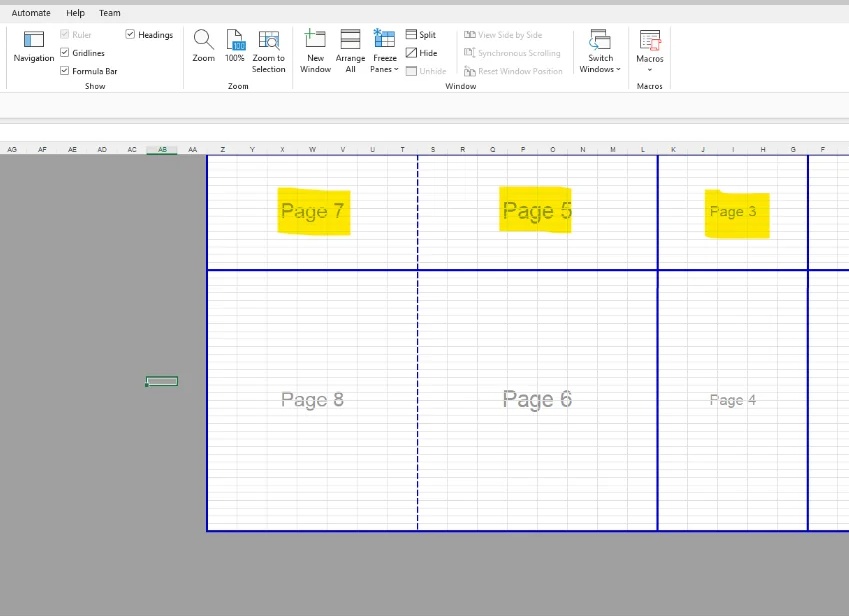
Task: Toggle the Gridlines checkbox
Action: (64, 53)
